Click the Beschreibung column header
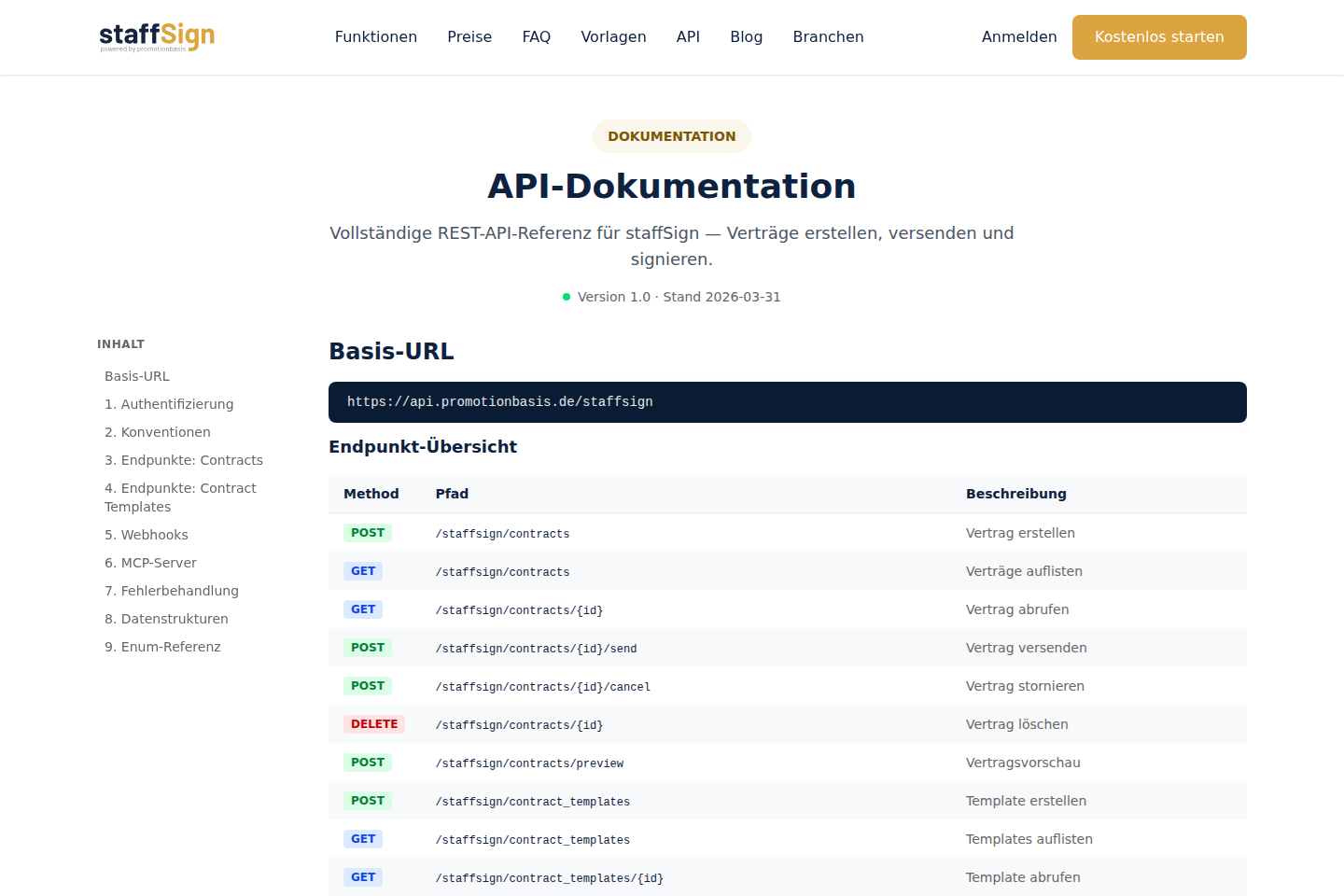The width and height of the screenshot is (1344, 896). [x=1016, y=494]
